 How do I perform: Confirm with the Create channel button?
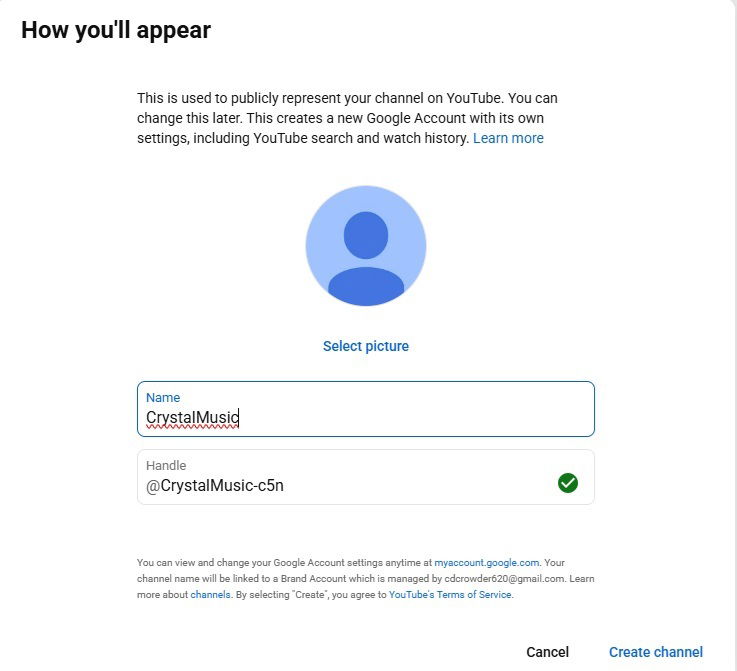pos(656,652)
